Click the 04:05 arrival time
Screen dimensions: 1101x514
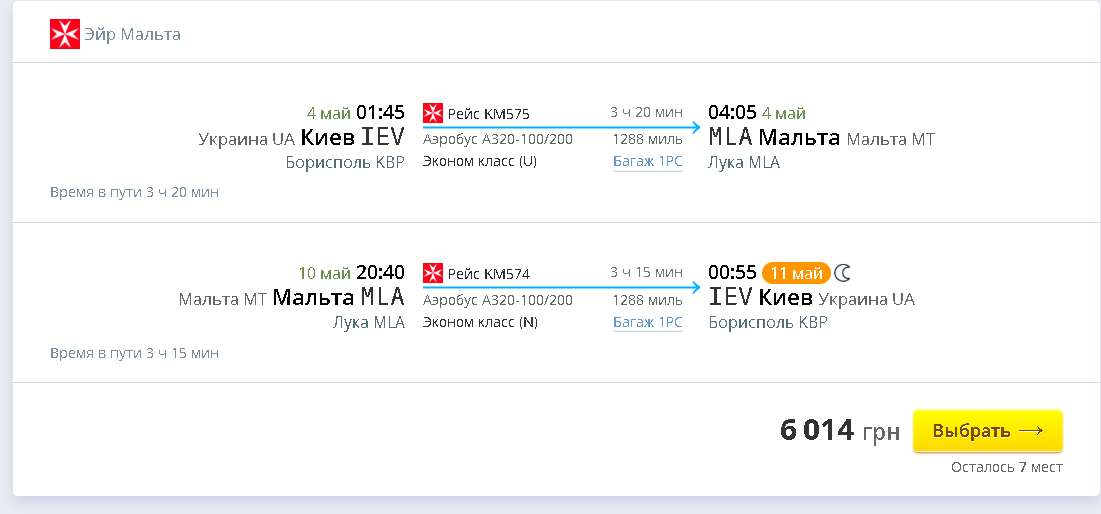[732, 112]
